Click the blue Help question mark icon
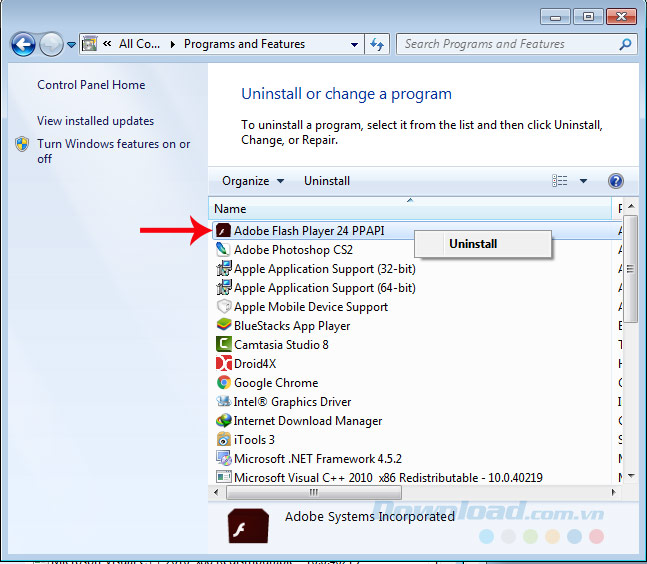The image size is (647, 564). coord(615,181)
